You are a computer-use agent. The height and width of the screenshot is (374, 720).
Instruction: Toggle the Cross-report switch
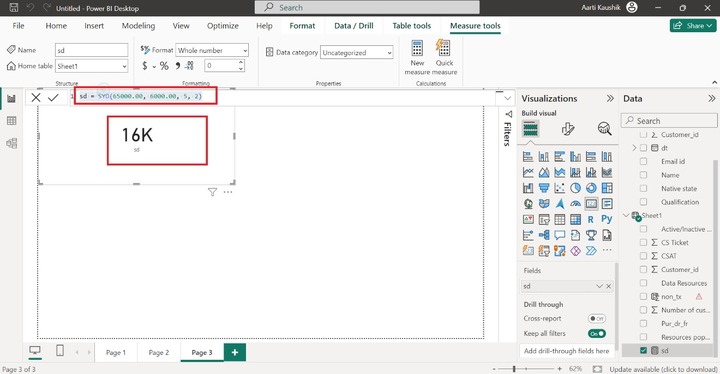[596, 318]
